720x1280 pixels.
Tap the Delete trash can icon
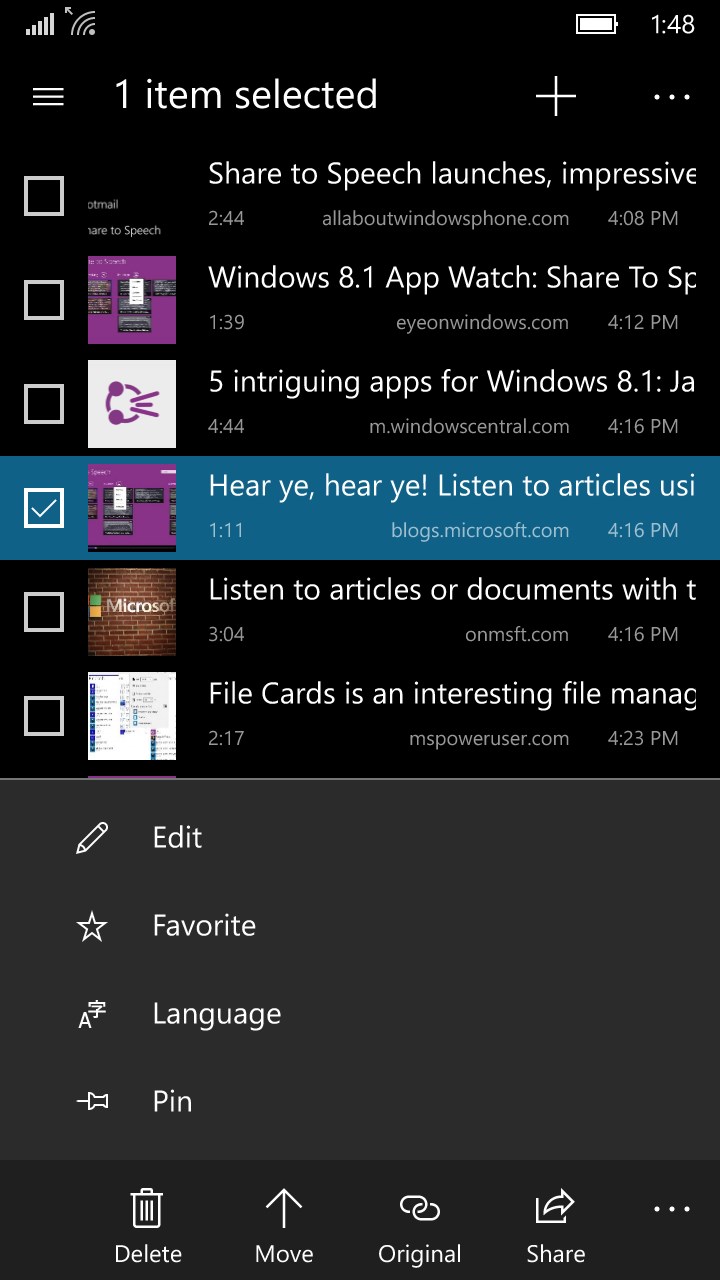pos(148,1208)
